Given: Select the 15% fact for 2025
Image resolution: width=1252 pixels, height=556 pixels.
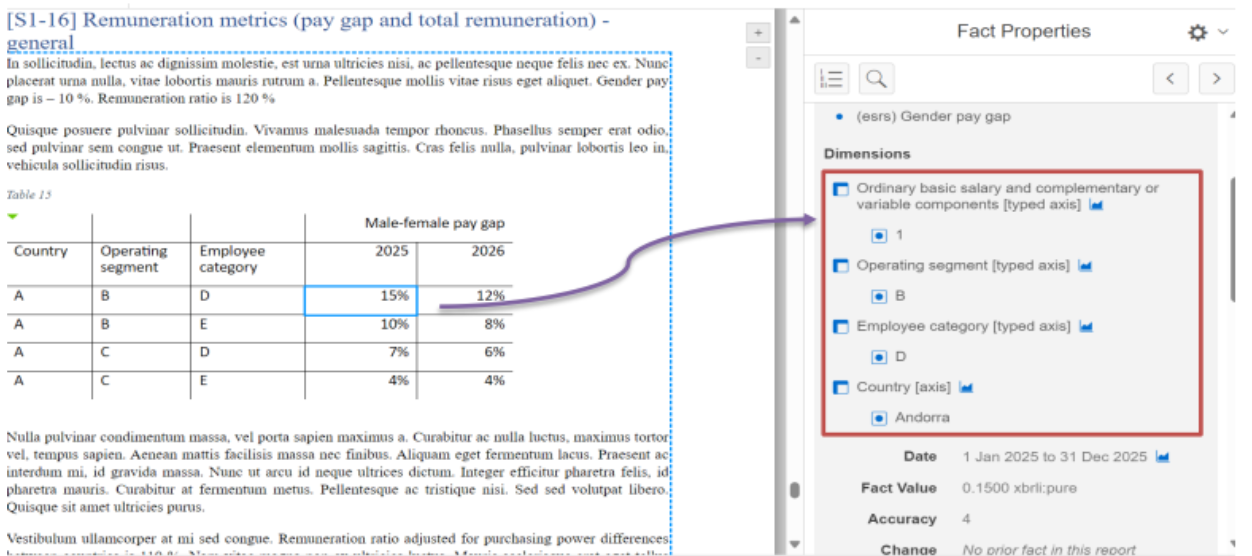Looking at the screenshot, I should [x=361, y=297].
